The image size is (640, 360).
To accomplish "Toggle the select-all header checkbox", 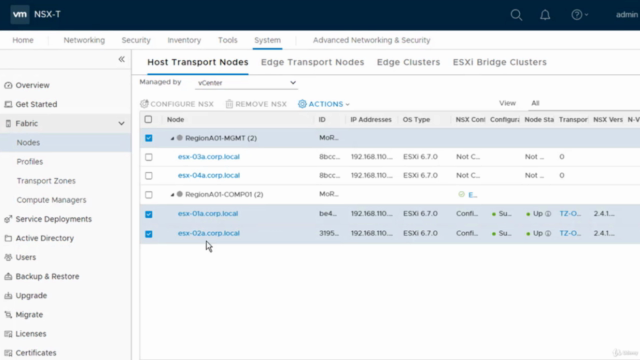I will pyautogui.click(x=148, y=119).
